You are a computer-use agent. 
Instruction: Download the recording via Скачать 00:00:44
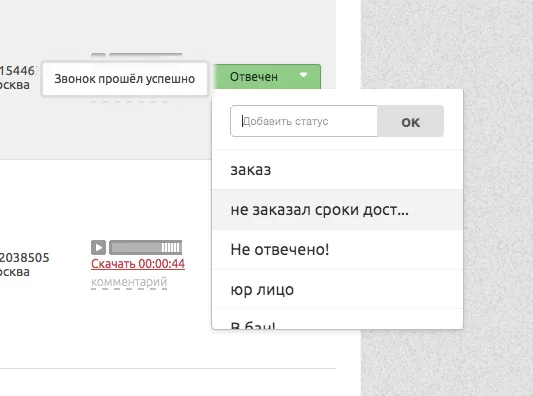tap(138, 264)
